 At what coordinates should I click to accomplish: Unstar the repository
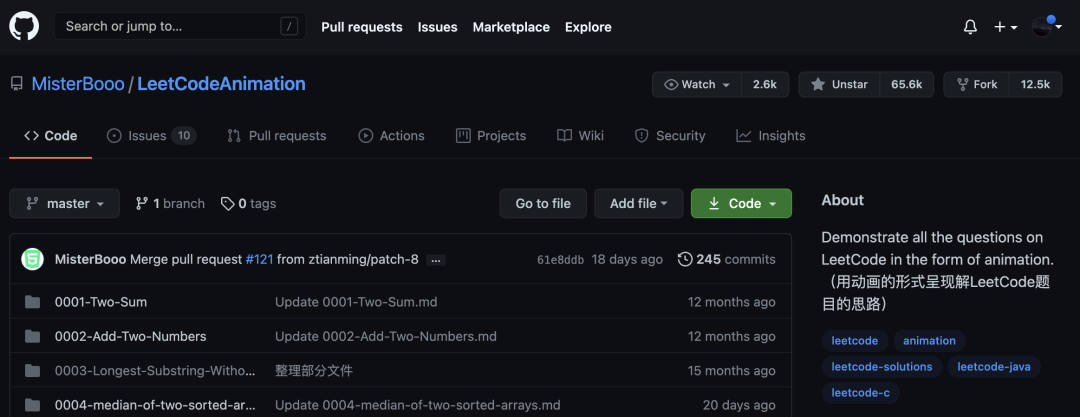(x=840, y=84)
